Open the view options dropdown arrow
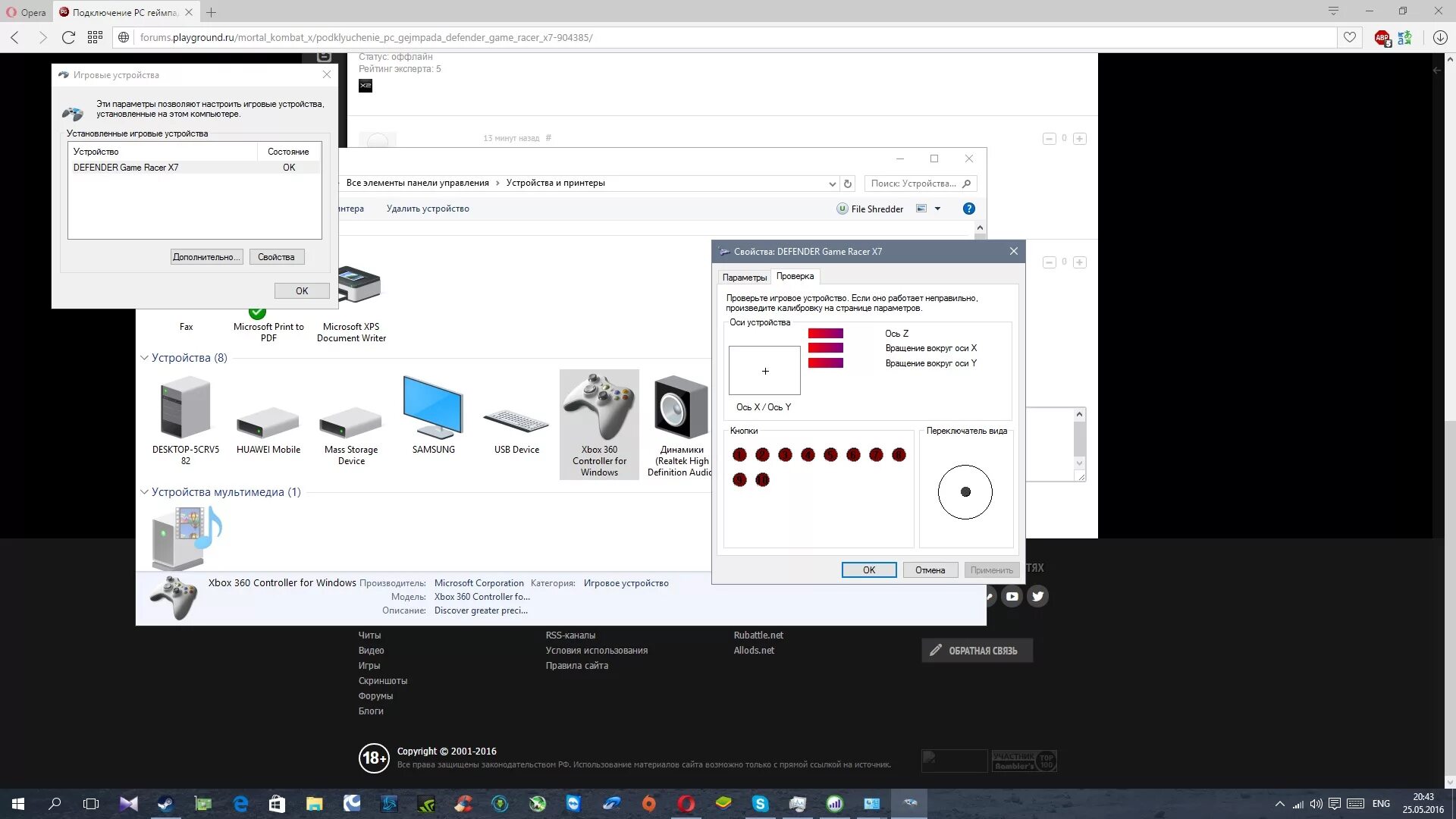 [x=938, y=209]
